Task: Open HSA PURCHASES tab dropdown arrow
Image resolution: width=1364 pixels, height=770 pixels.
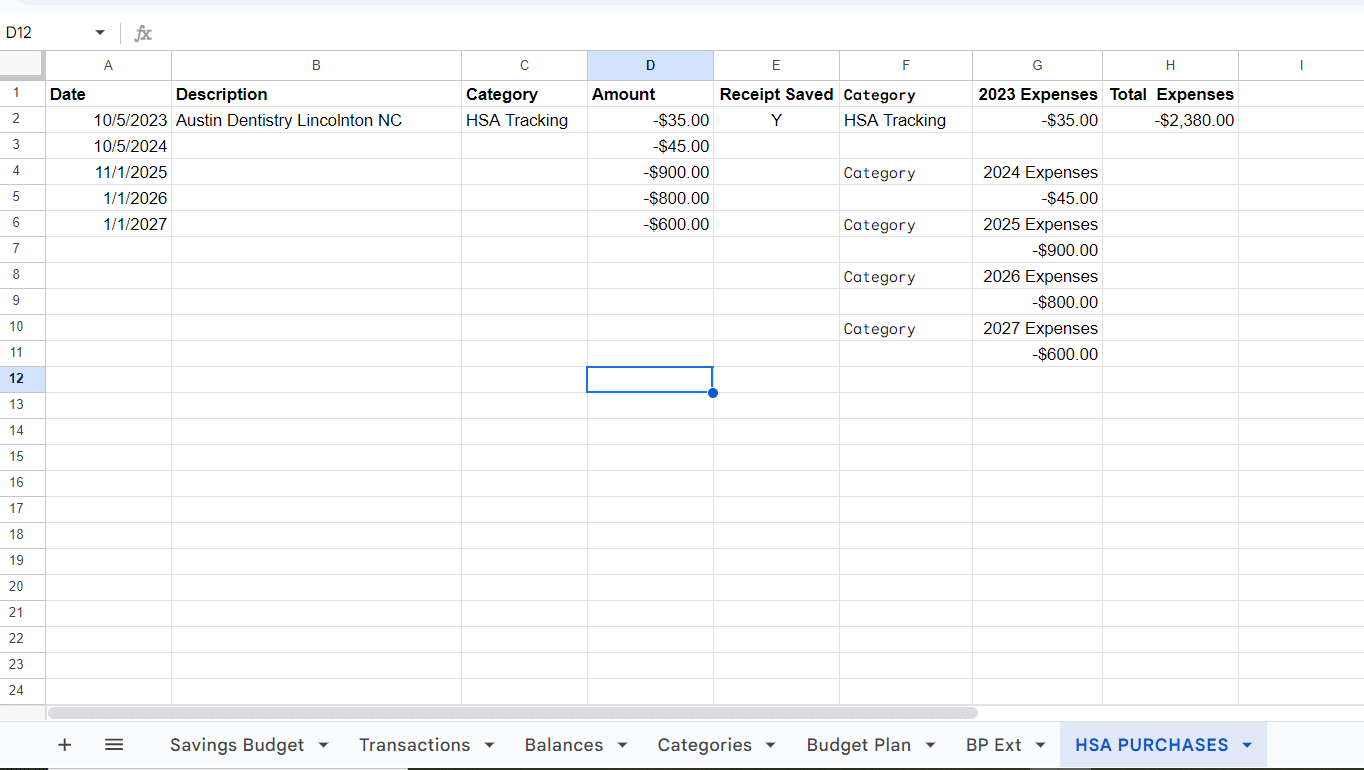Action: (1247, 745)
